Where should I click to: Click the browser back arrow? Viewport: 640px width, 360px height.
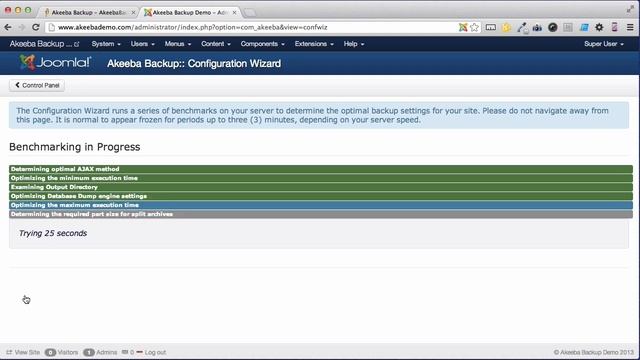pyautogui.click(x=8, y=27)
